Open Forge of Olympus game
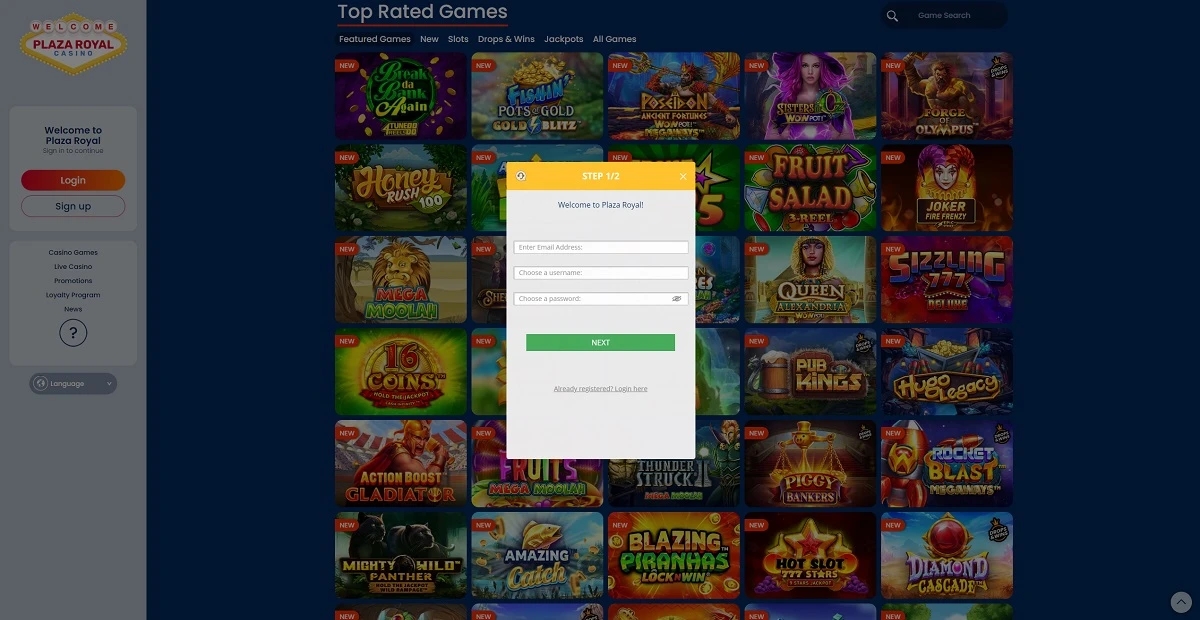The width and height of the screenshot is (1200, 620). [x=947, y=95]
